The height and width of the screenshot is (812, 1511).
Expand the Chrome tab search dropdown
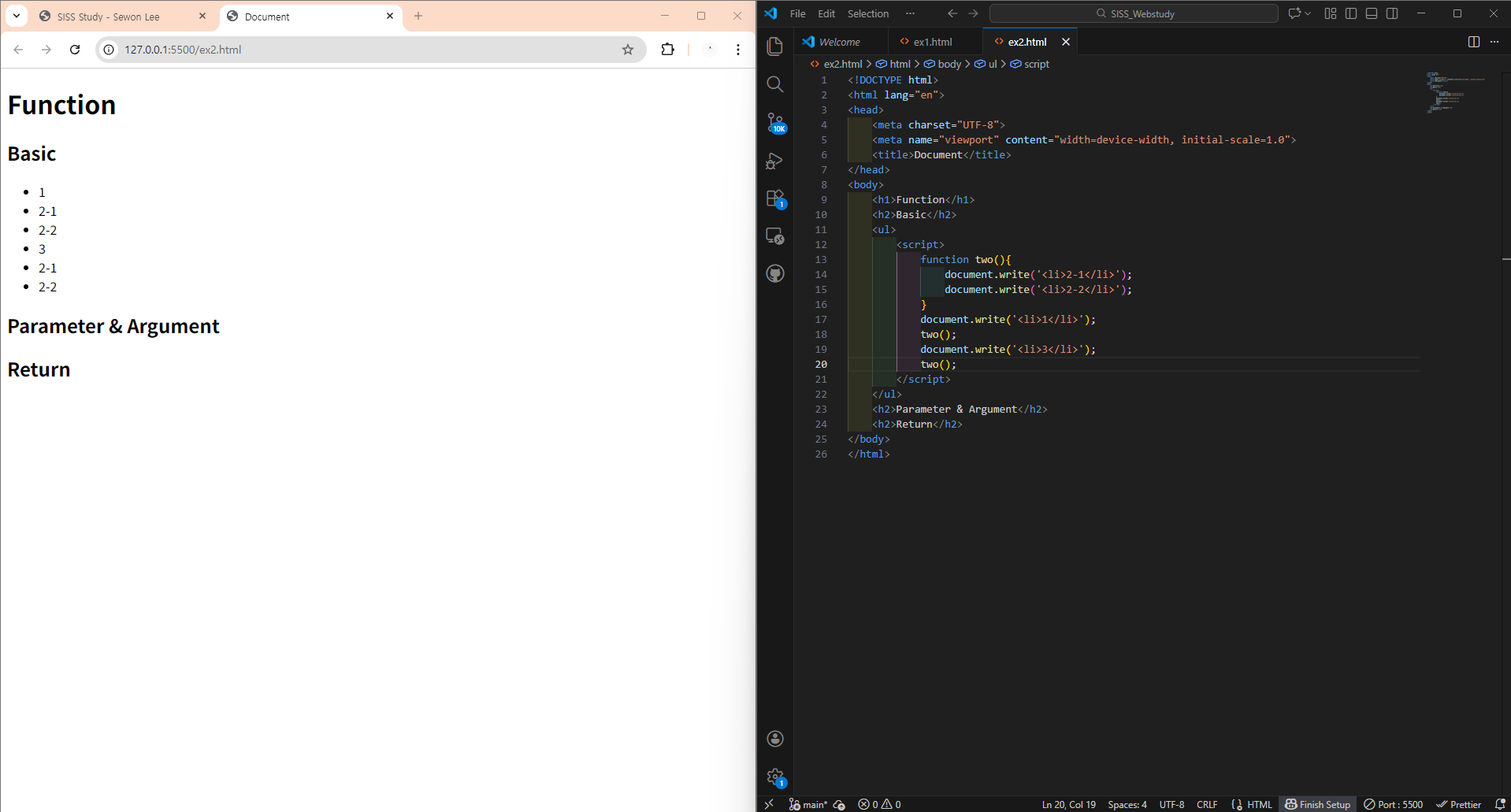[x=17, y=16]
